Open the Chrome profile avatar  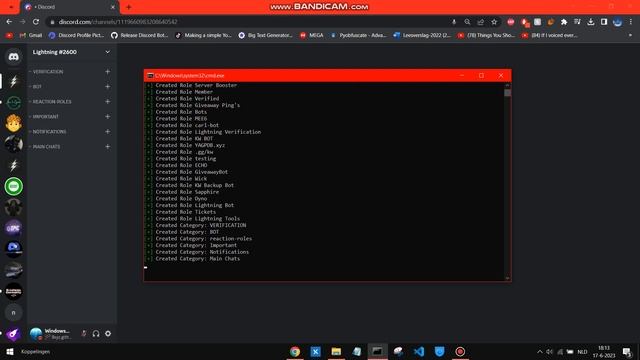[x=618, y=22]
